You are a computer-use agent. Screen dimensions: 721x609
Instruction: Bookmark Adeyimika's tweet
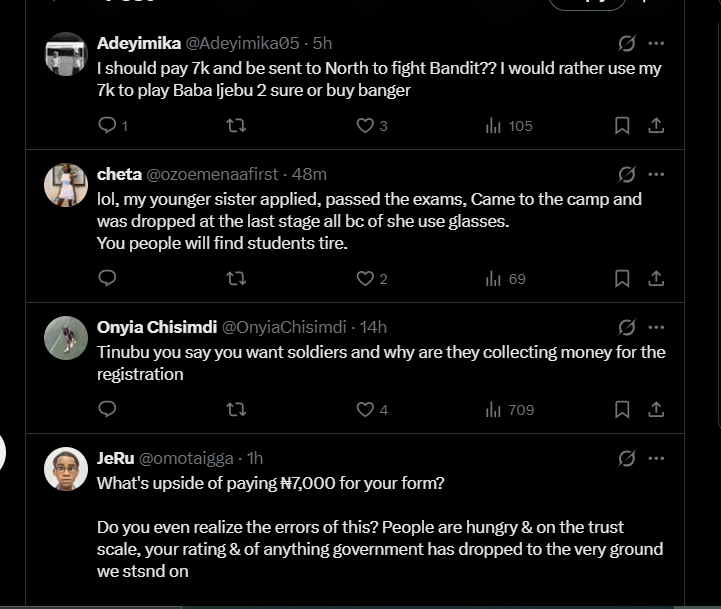pos(622,126)
